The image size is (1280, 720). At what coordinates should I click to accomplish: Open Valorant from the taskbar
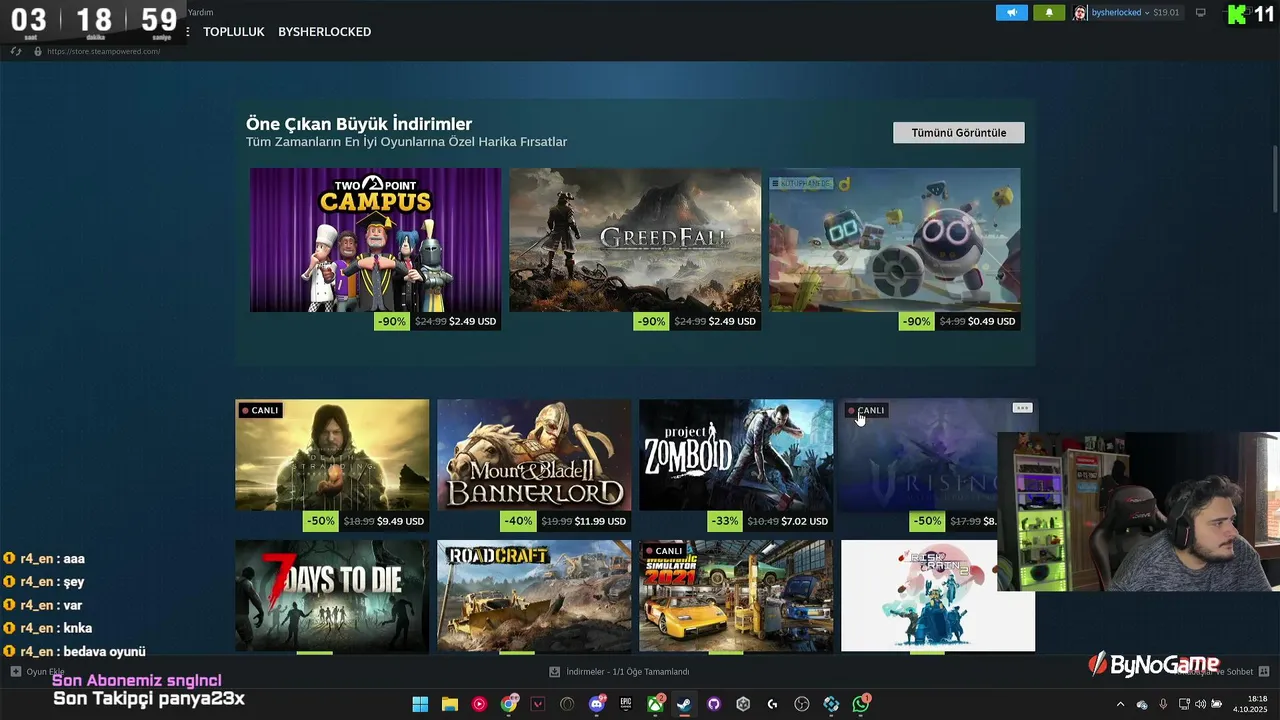tap(538, 704)
